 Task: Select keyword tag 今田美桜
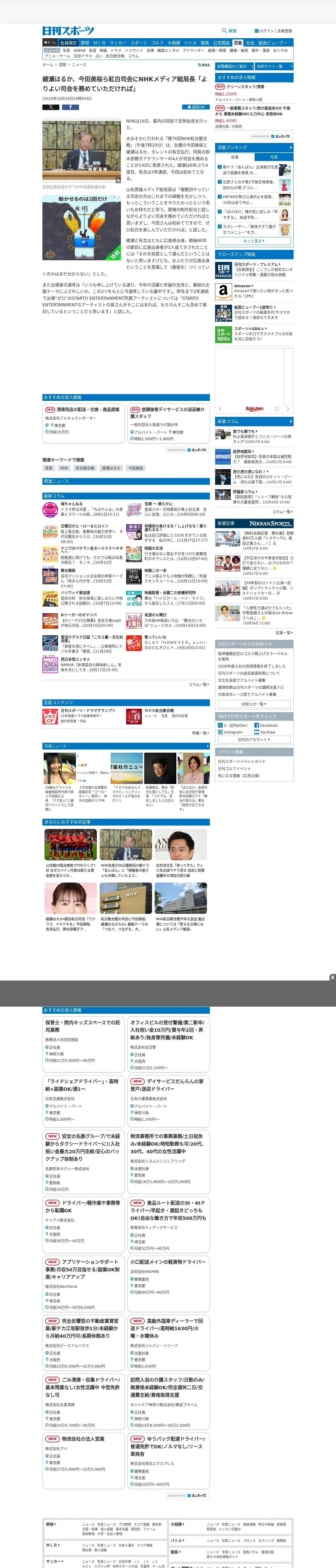(135, 468)
